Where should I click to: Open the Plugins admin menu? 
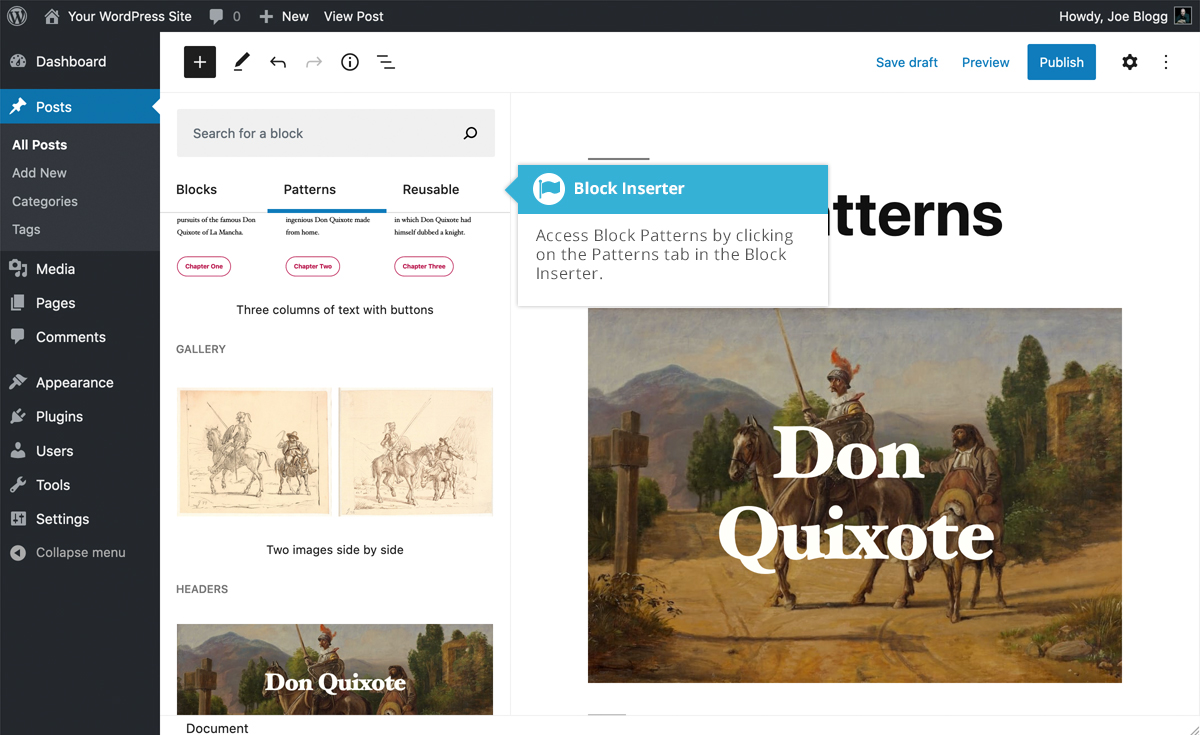click(59, 416)
